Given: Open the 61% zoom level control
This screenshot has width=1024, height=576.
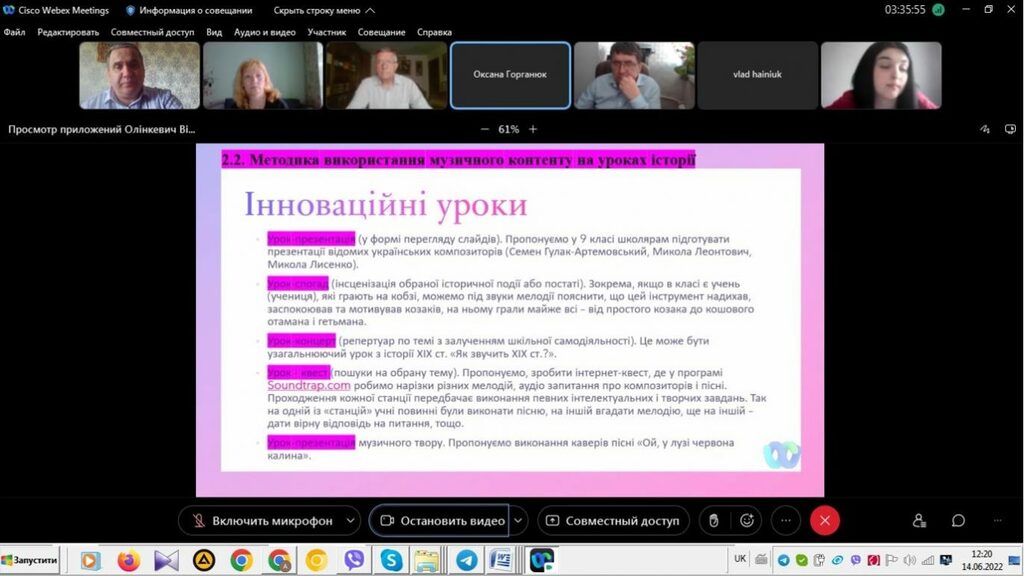Looking at the screenshot, I should pos(508,129).
